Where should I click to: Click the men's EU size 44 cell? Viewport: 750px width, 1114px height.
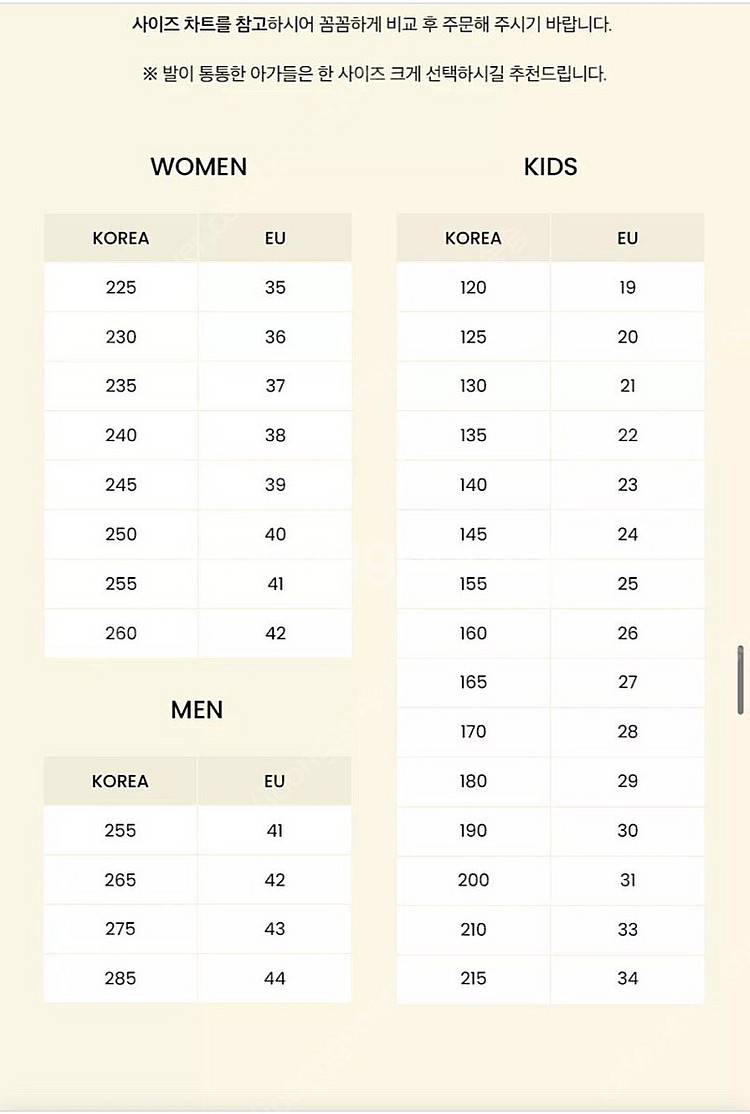click(x=274, y=978)
